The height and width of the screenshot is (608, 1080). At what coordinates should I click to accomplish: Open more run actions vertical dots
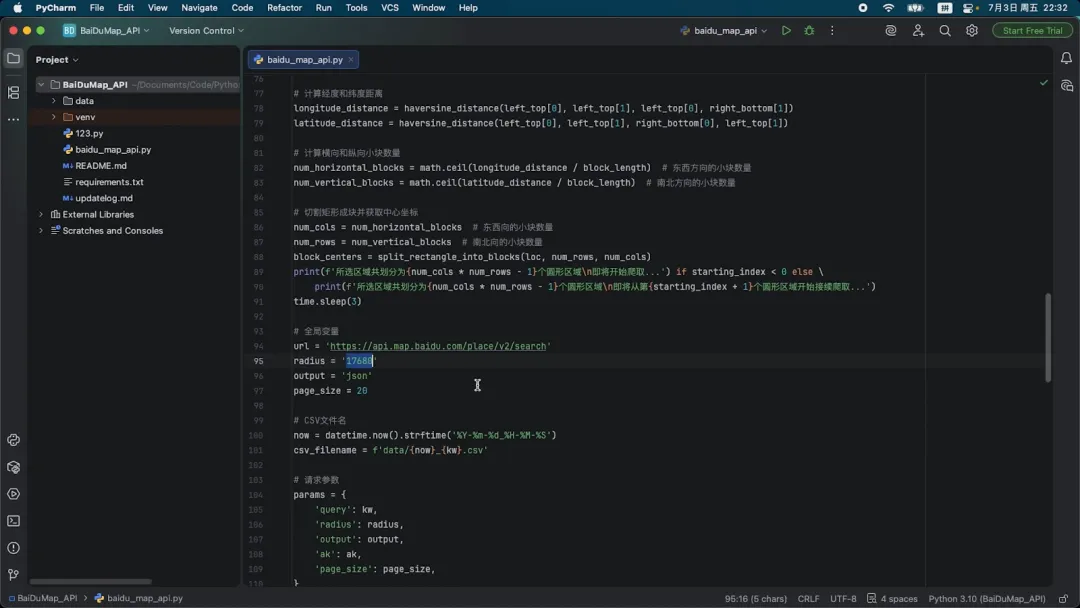click(832, 30)
